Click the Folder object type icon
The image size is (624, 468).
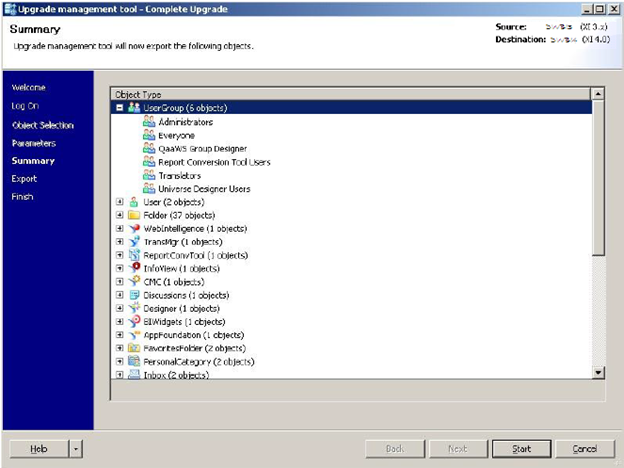(134, 215)
